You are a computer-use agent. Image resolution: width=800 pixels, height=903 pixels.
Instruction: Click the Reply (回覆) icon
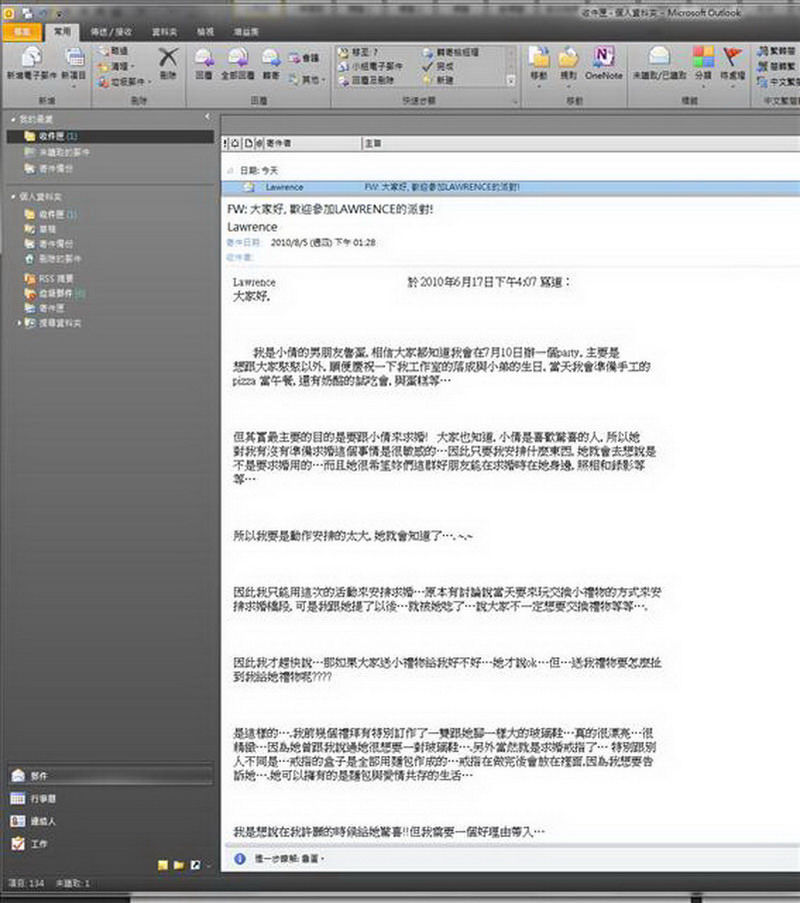(204, 58)
